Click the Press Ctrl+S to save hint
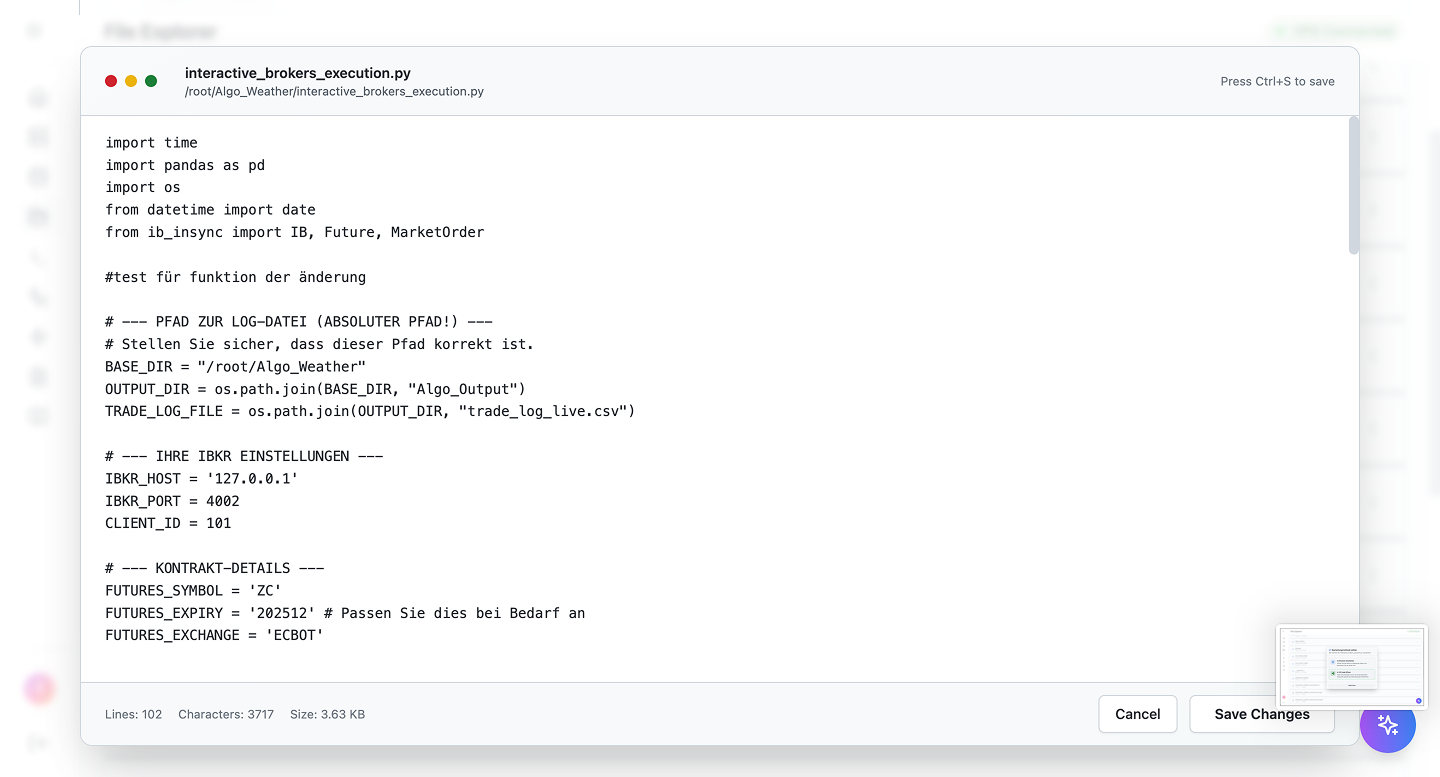 click(x=1278, y=81)
